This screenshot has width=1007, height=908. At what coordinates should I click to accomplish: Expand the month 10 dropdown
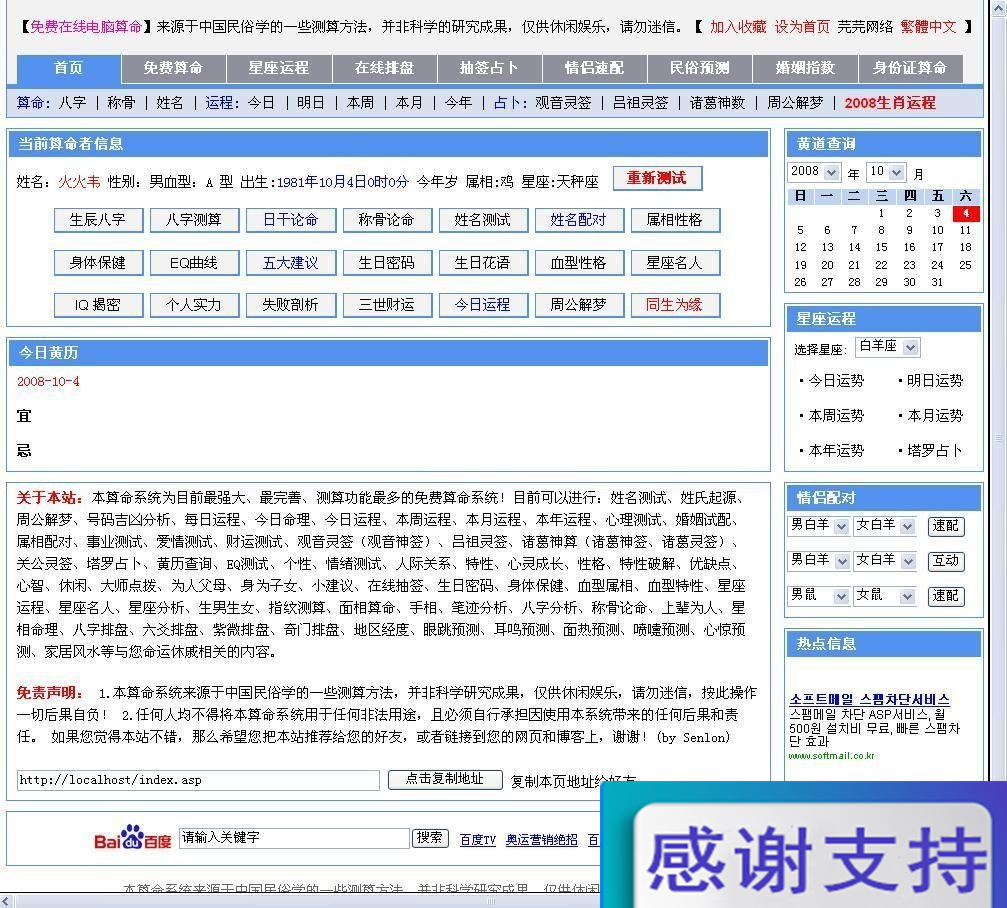pos(886,172)
